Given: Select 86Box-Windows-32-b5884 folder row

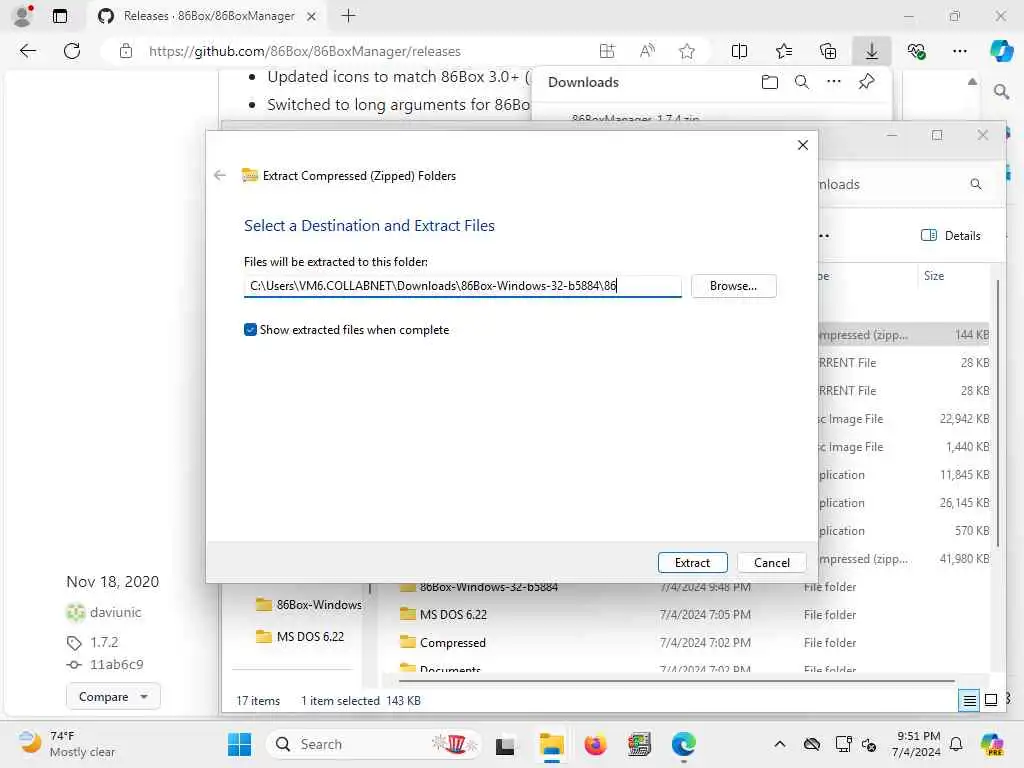Looking at the screenshot, I should coord(488,587).
